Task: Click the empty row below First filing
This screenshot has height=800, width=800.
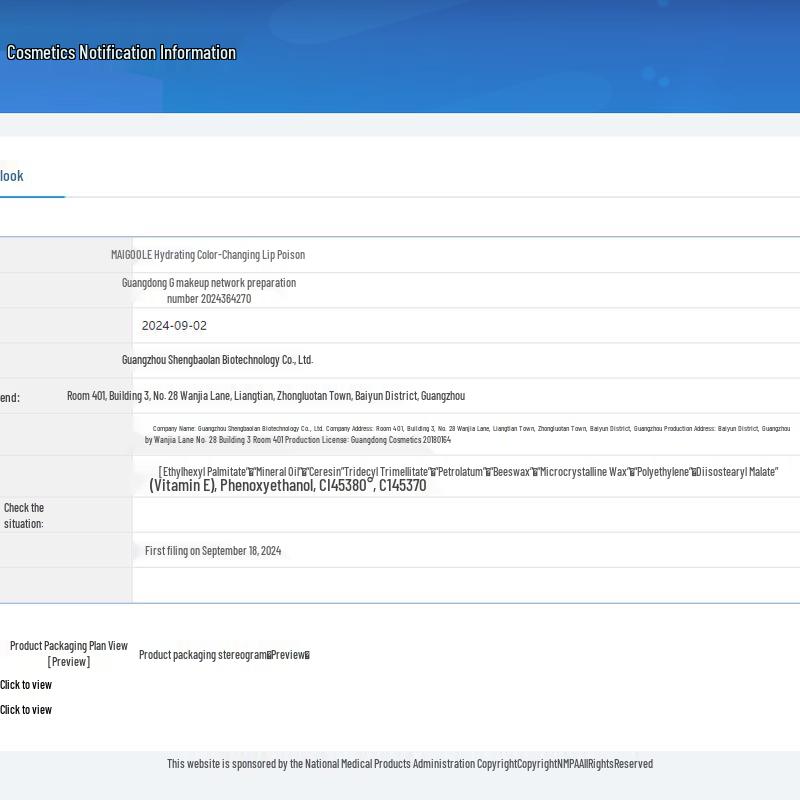Action: pyautogui.click(x=465, y=585)
